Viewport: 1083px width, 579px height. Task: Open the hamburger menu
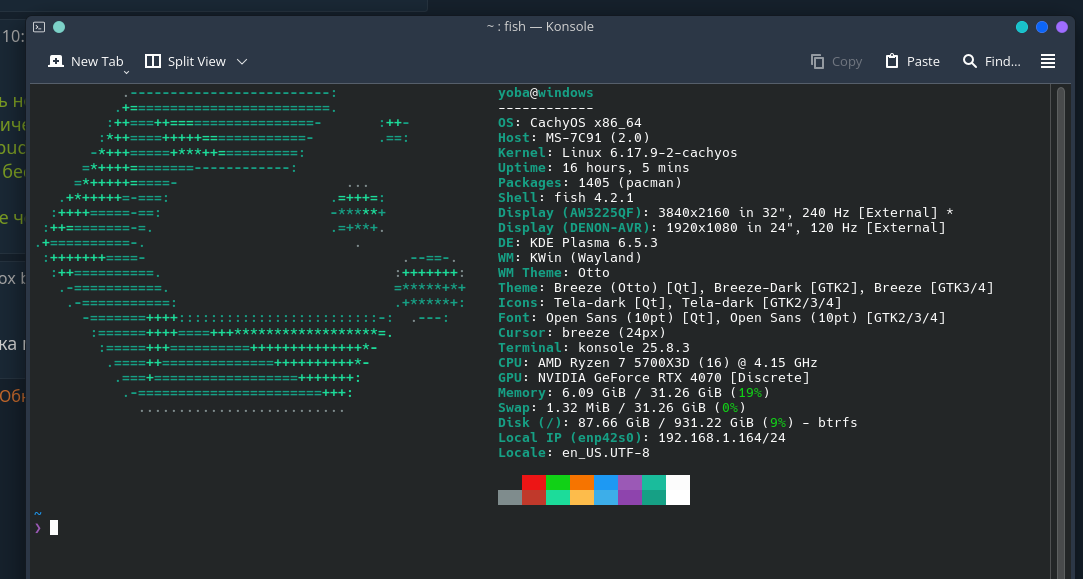point(1048,61)
